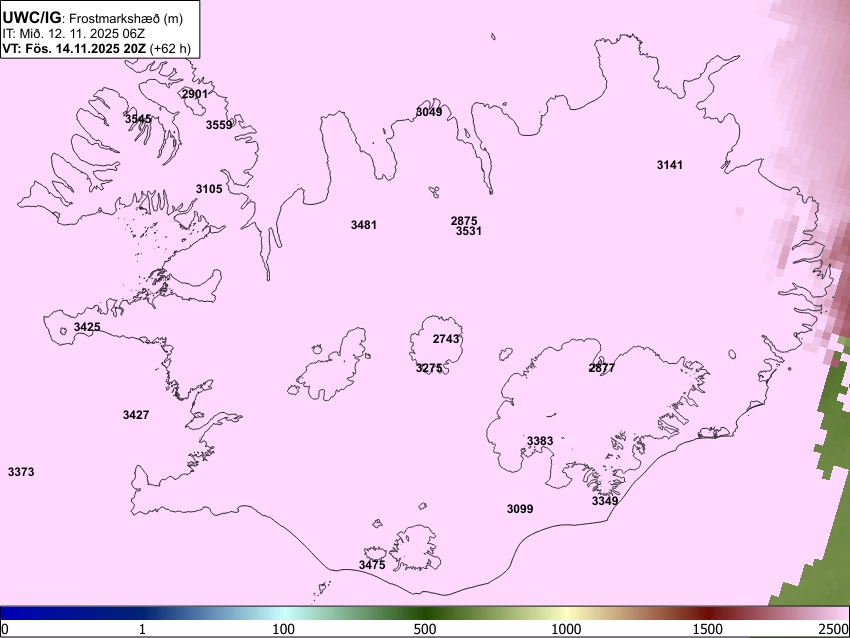The image size is (850, 638).
Task: Click the value 3105 on the map
Action: tap(209, 189)
